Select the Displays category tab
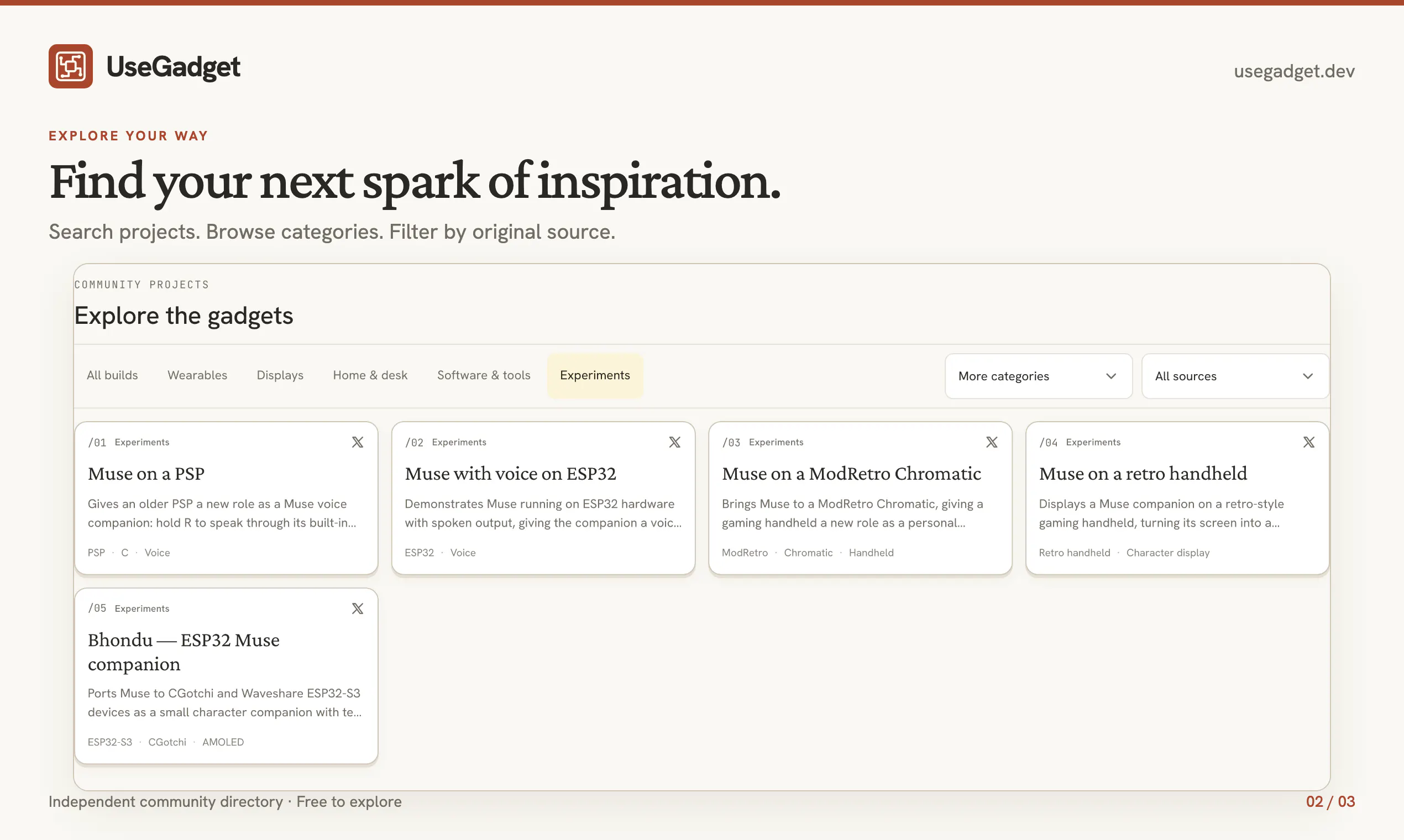Image resolution: width=1404 pixels, height=840 pixels. (x=280, y=375)
